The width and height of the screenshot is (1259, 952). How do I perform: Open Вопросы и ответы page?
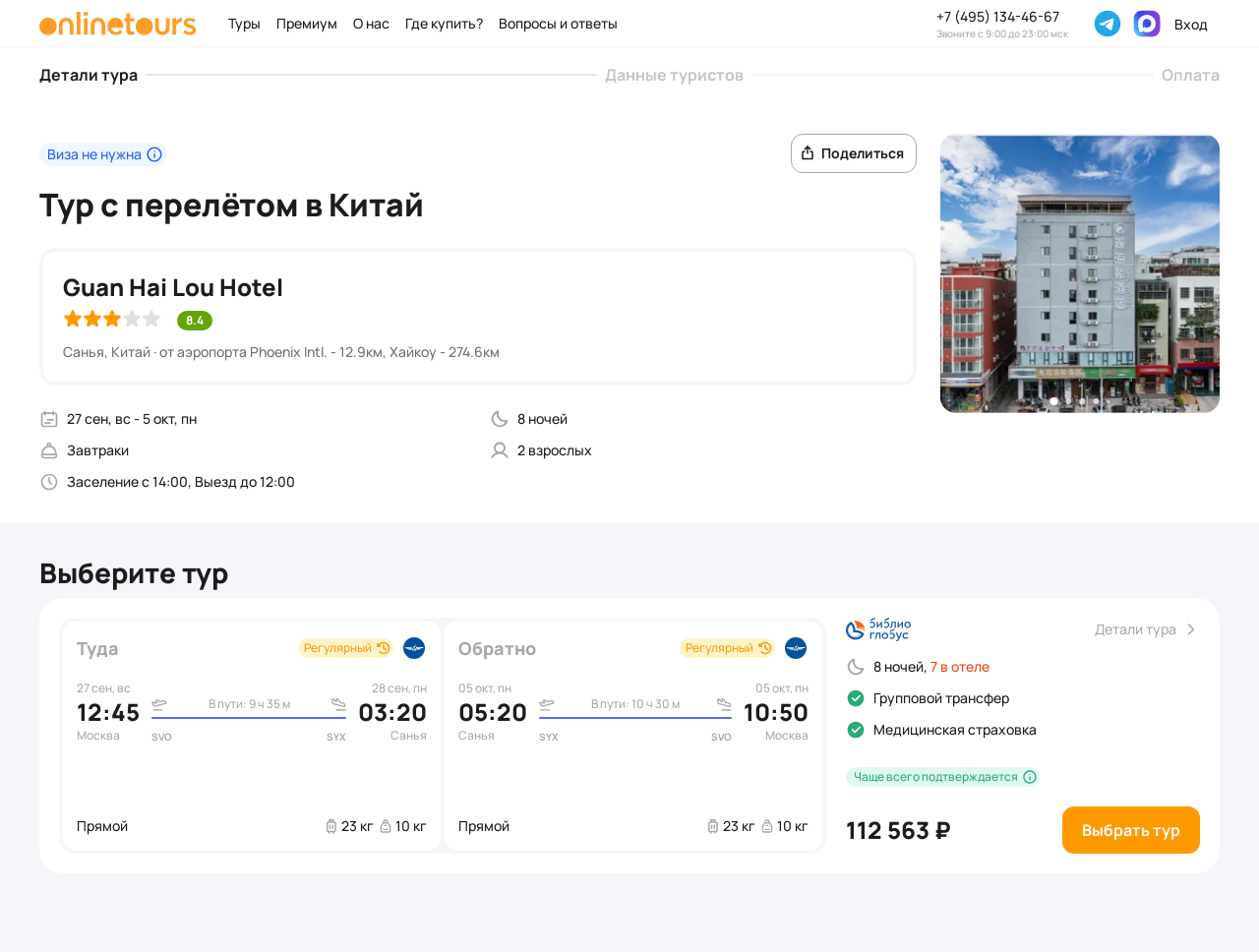coord(558,24)
